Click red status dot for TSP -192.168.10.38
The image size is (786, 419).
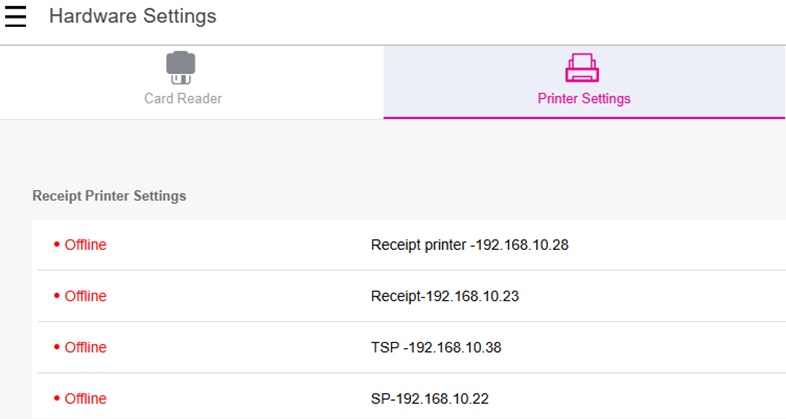[x=56, y=348]
